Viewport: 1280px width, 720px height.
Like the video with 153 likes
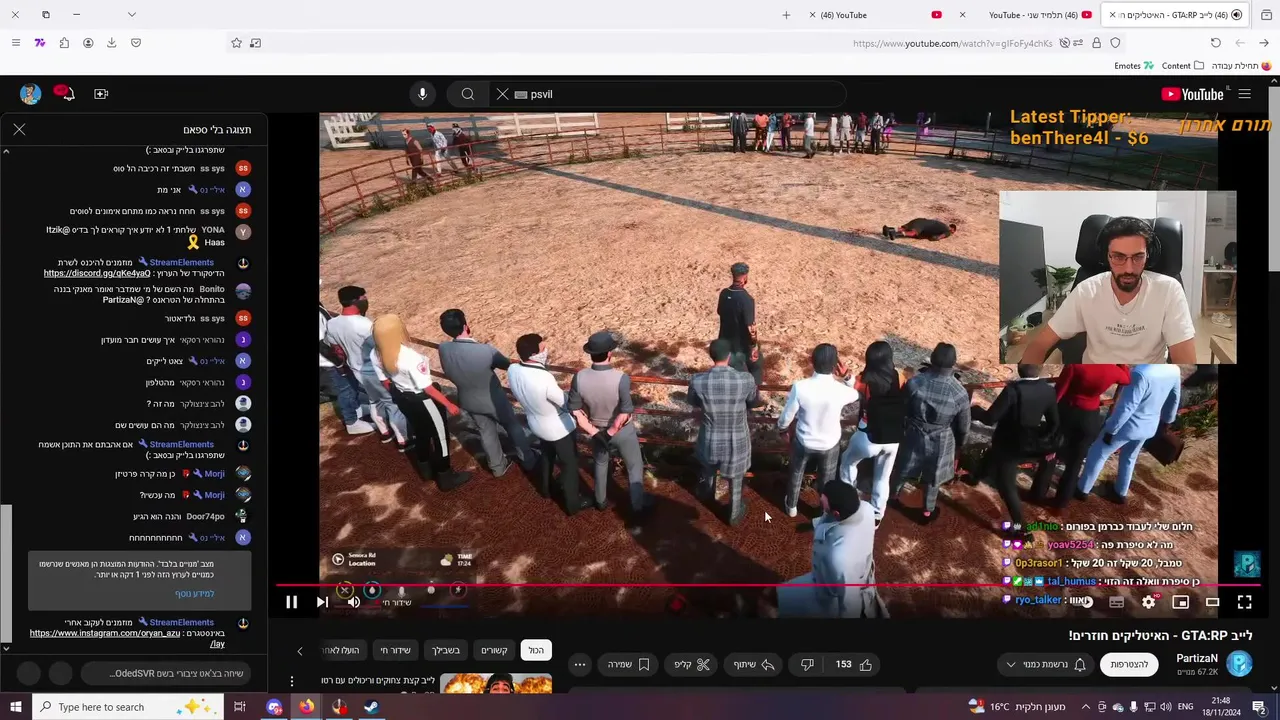point(853,664)
